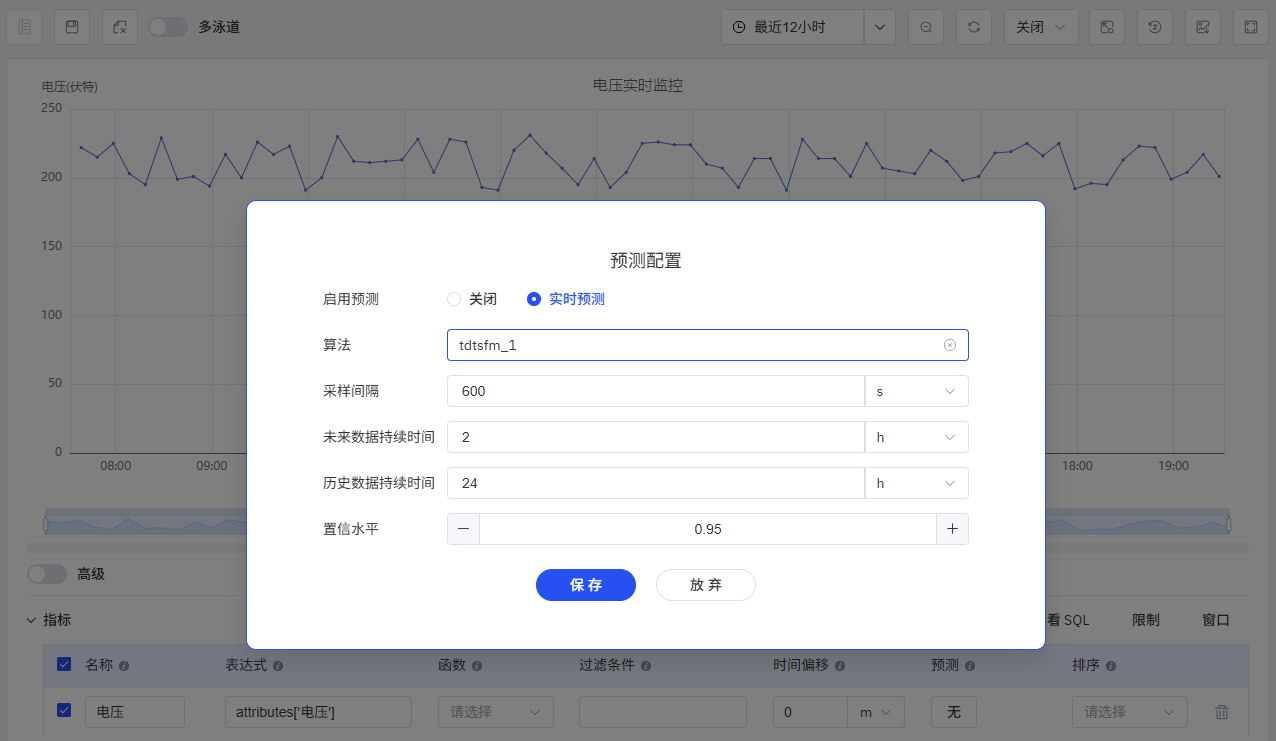Select the 关闭 prediction radio button
Screen dimensions: 1276x741
tap(453, 298)
